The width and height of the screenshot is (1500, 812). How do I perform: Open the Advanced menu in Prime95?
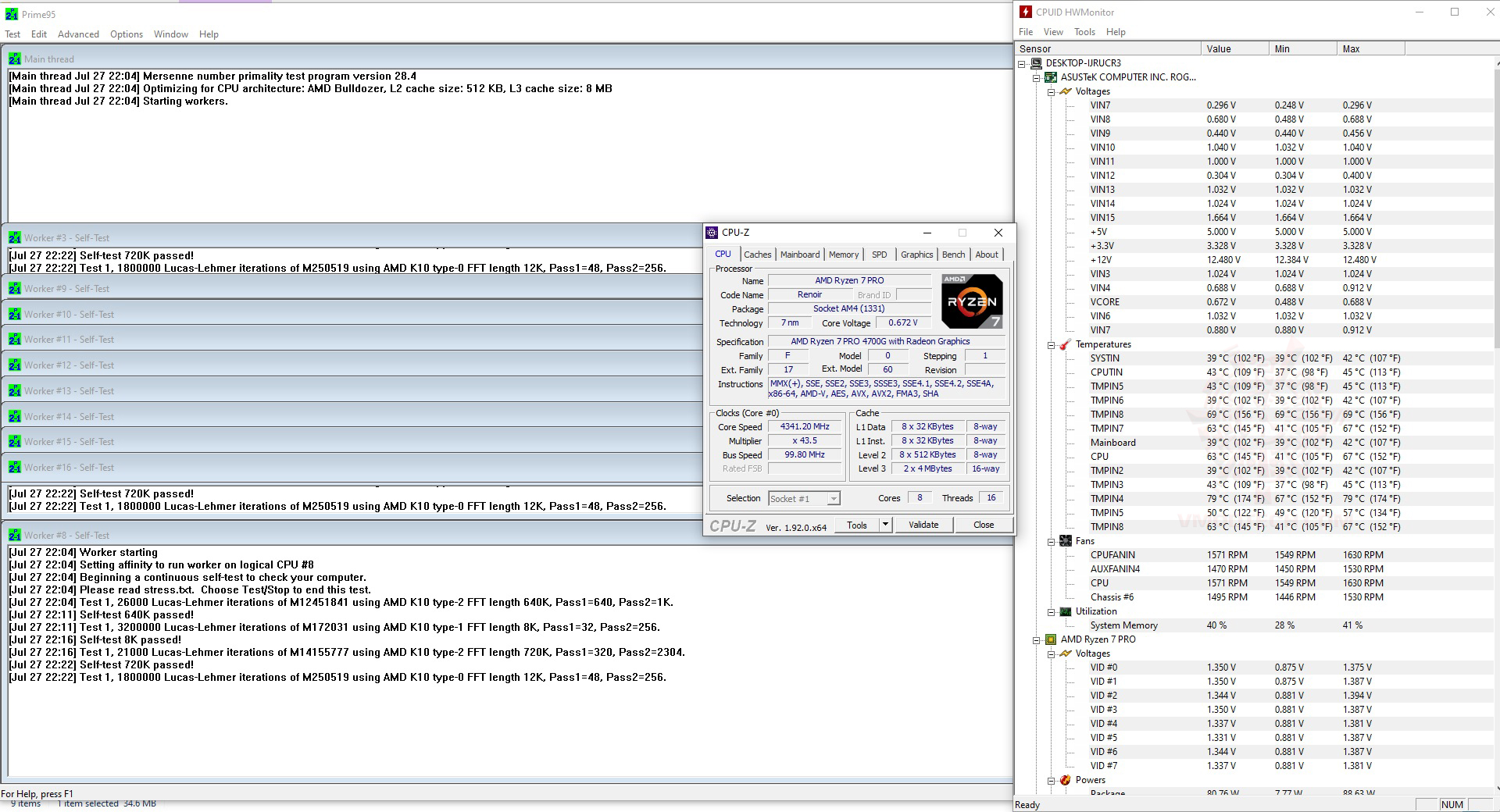[x=78, y=34]
